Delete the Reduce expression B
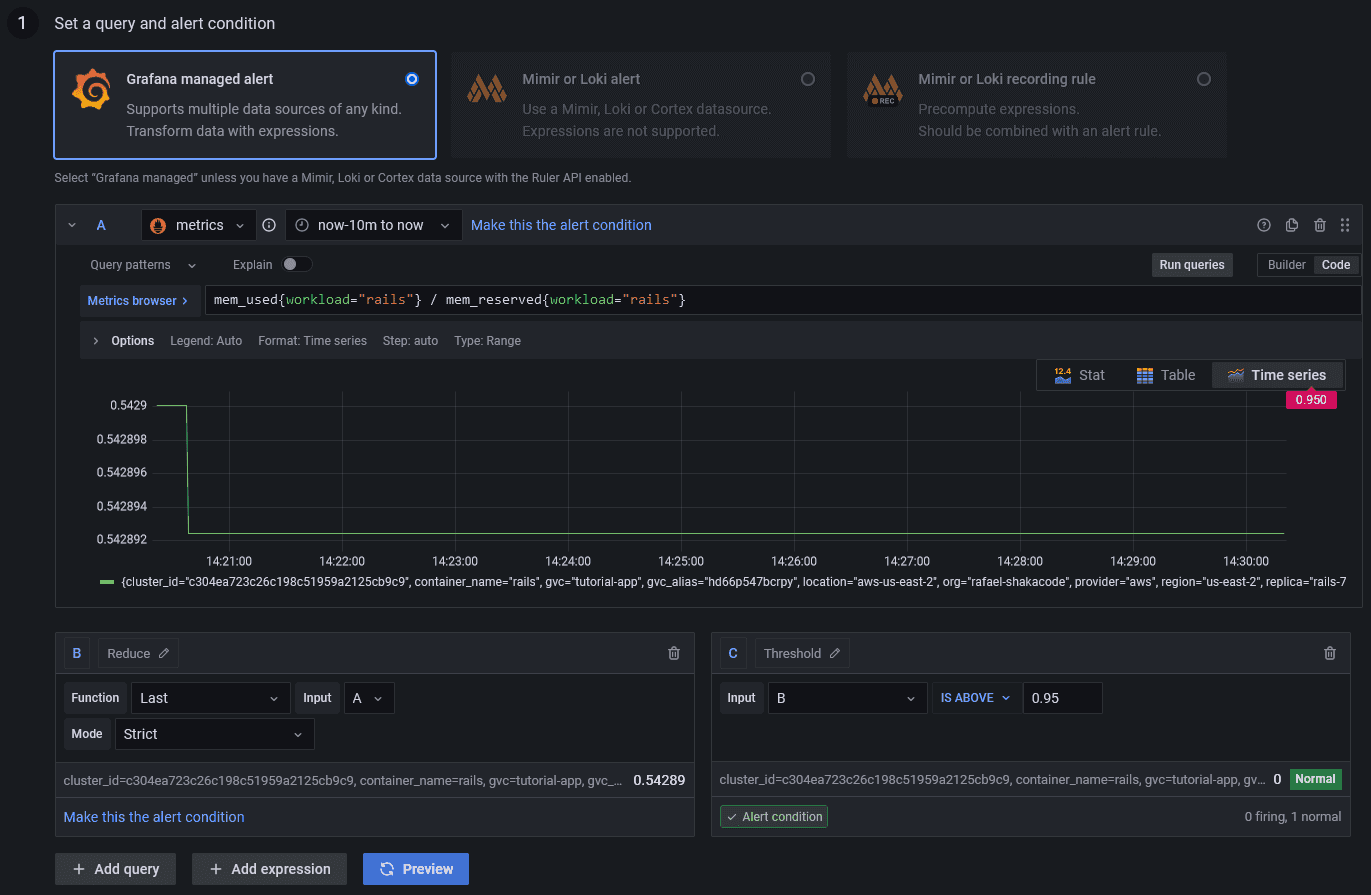 674,653
